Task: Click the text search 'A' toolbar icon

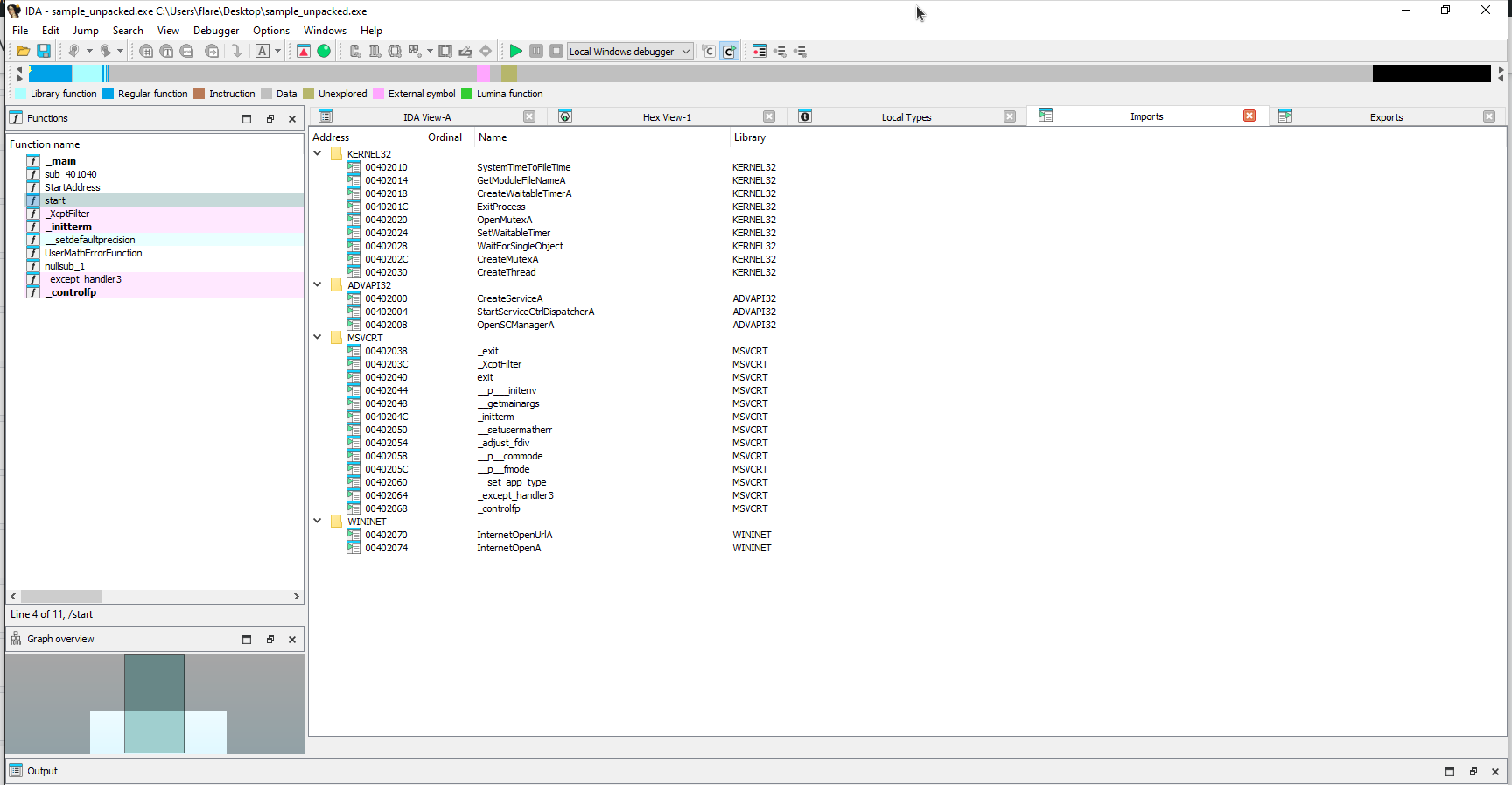Action: click(262, 52)
